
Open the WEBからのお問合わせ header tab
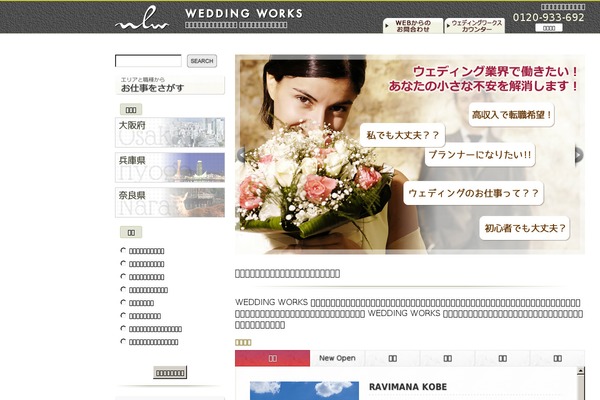pos(413,26)
